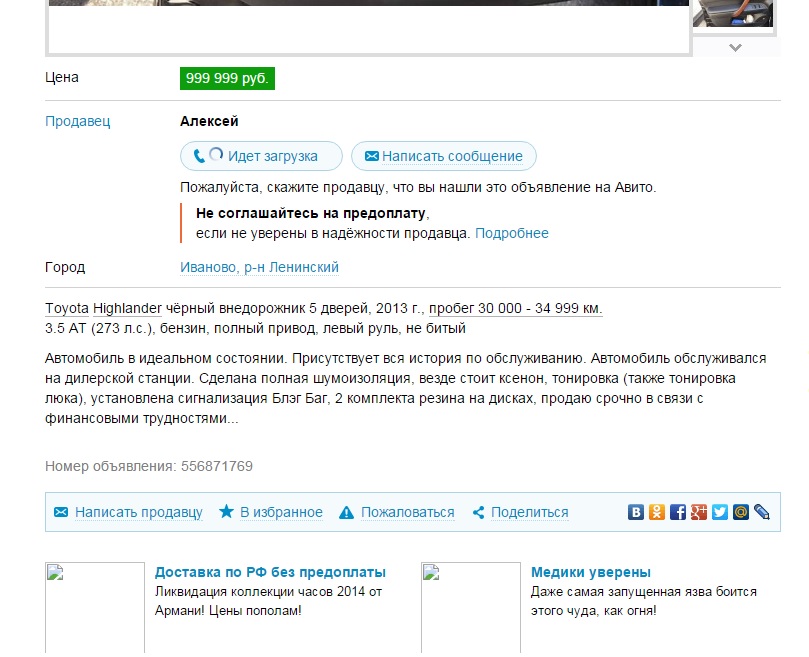The height and width of the screenshot is (657, 809).
Task: Click Пожаловаться link
Action: point(408,512)
